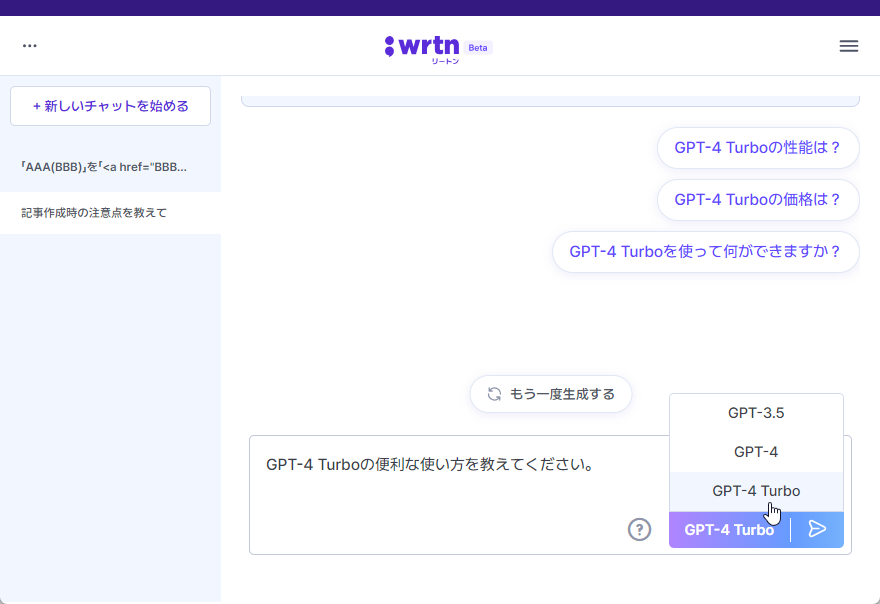880x604 pixels.
Task: Click the wrtn logo
Action: (x=422, y=48)
